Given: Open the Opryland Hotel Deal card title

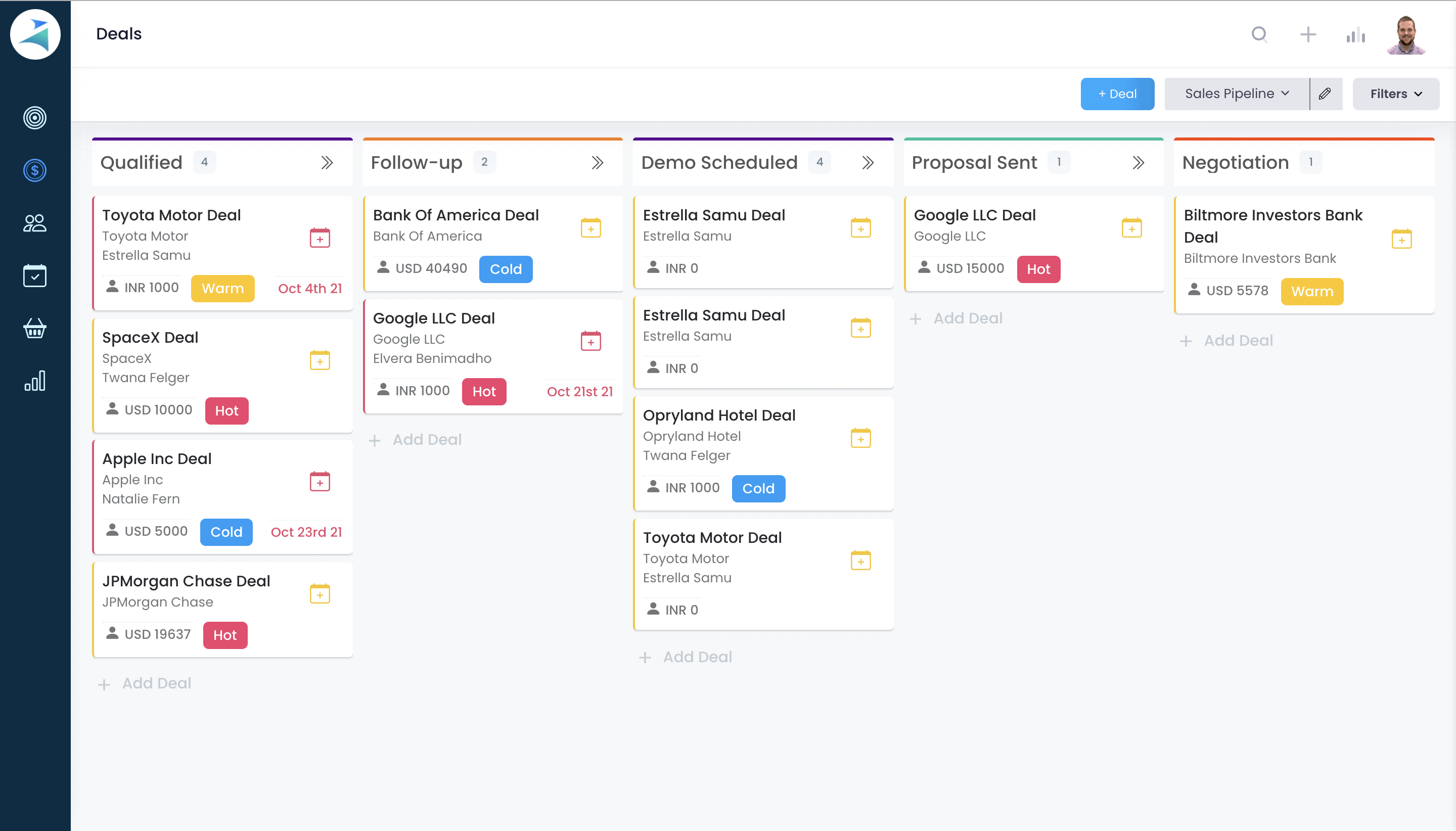Looking at the screenshot, I should [x=718, y=415].
